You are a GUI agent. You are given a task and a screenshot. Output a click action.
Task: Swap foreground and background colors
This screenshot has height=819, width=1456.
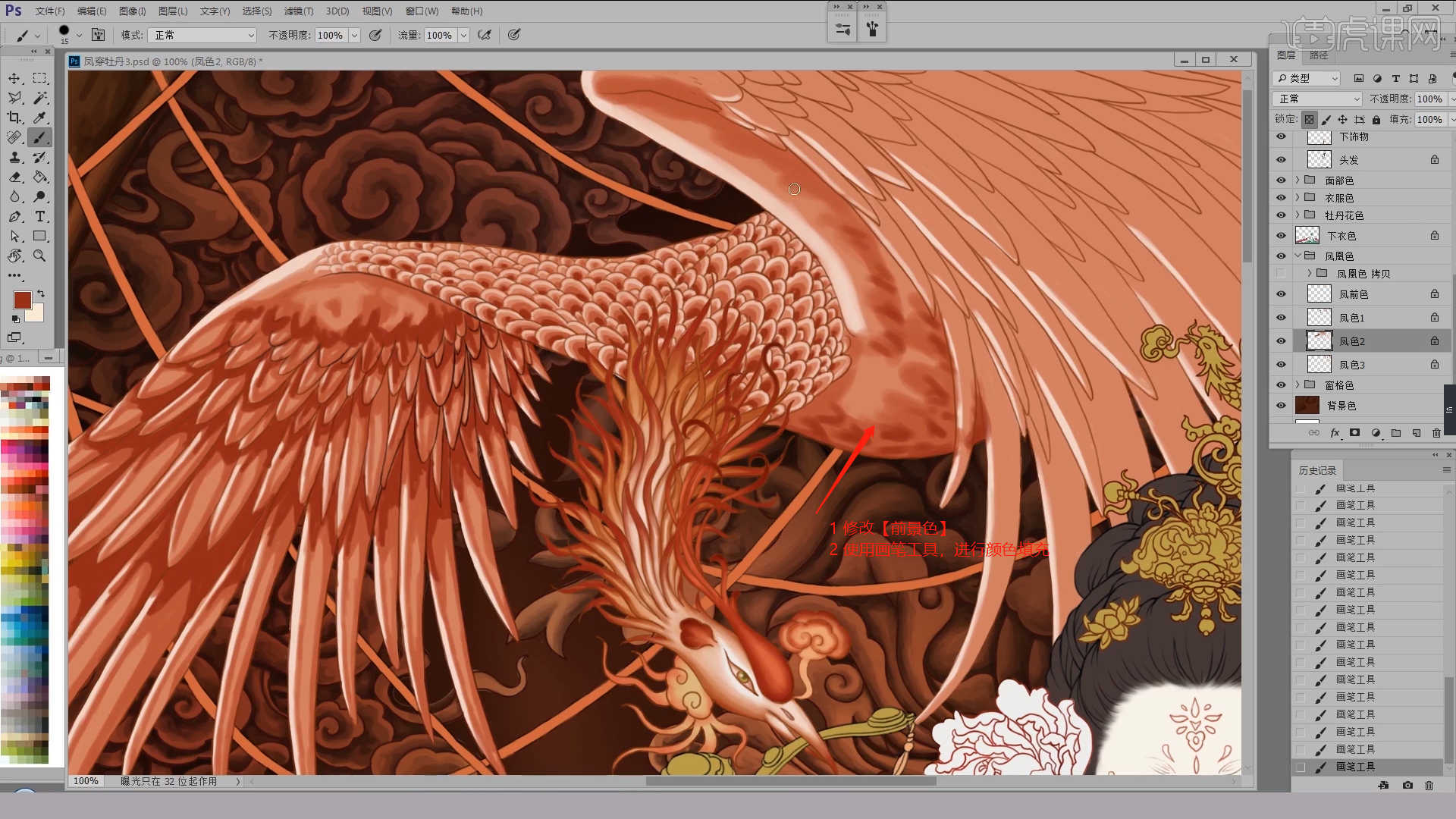coord(41,293)
